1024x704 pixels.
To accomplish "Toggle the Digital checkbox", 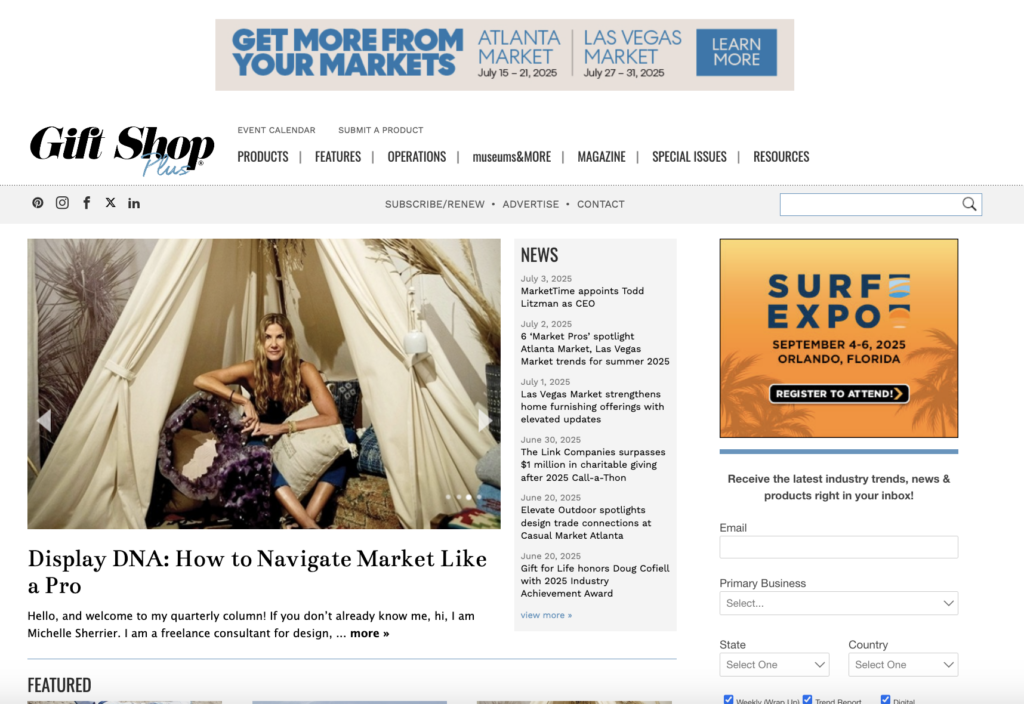I will (x=885, y=699).
